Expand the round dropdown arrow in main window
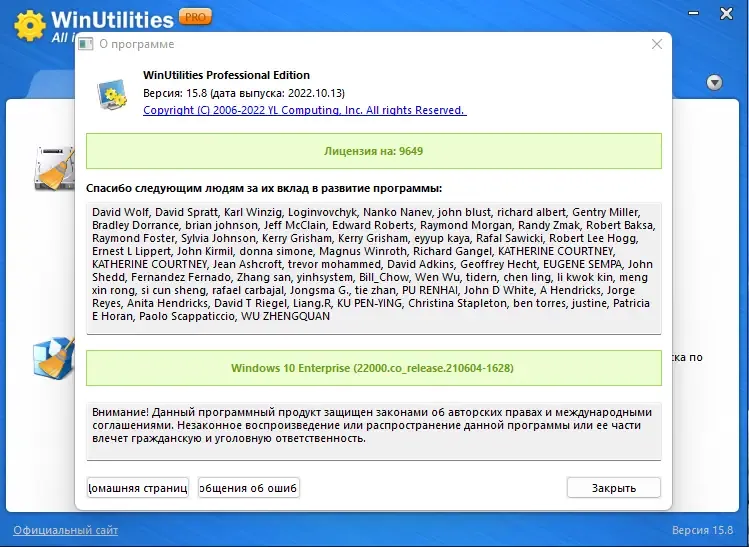 [x=715, y=83]
